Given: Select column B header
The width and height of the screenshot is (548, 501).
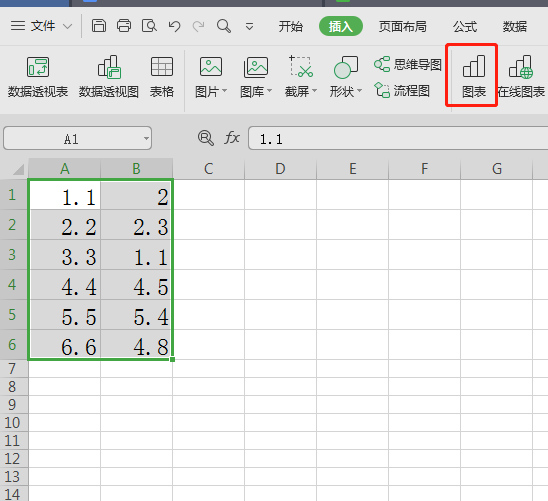Looking at the screenshot, I should point(137,169).
